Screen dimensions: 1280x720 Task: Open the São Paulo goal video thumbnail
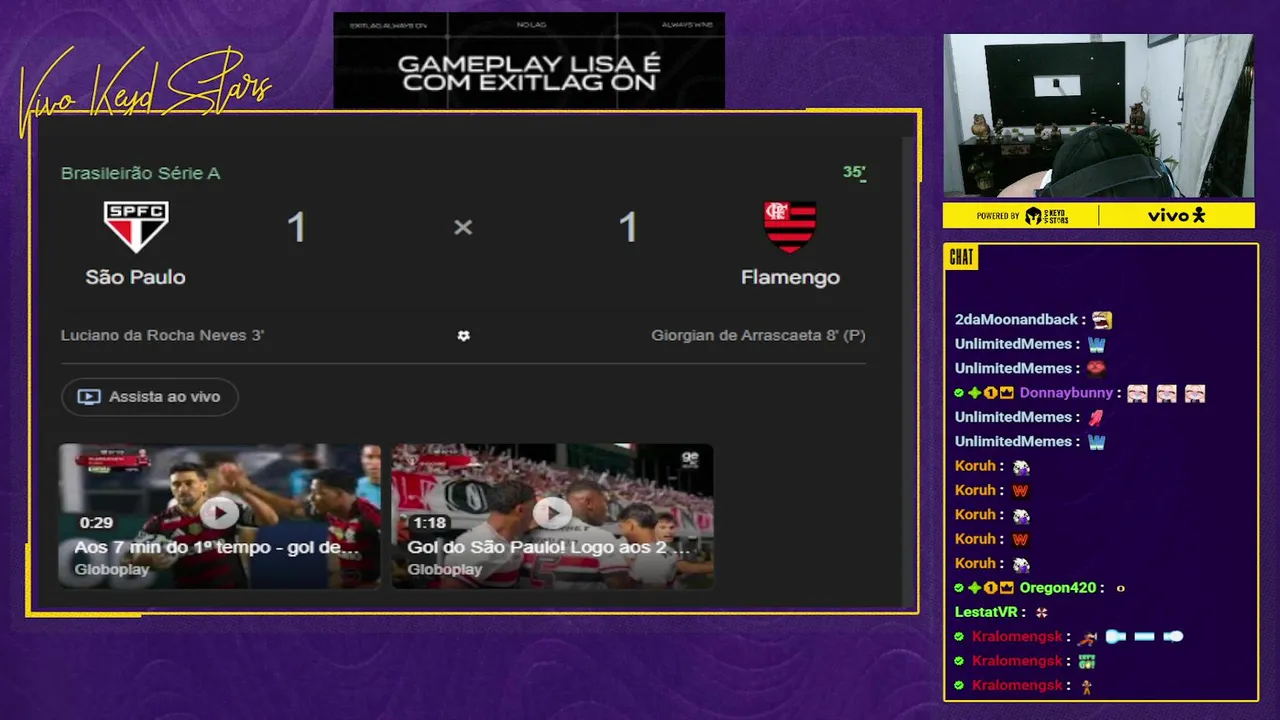552,516
